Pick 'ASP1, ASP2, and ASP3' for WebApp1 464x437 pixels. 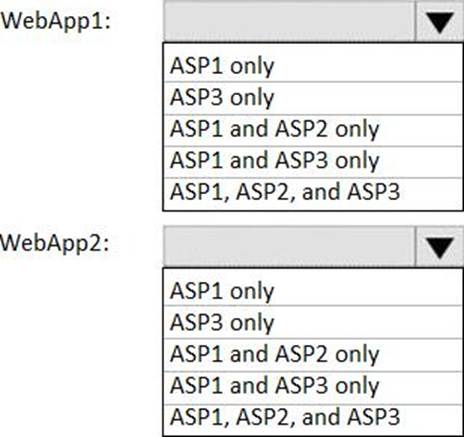click(313, 193)
